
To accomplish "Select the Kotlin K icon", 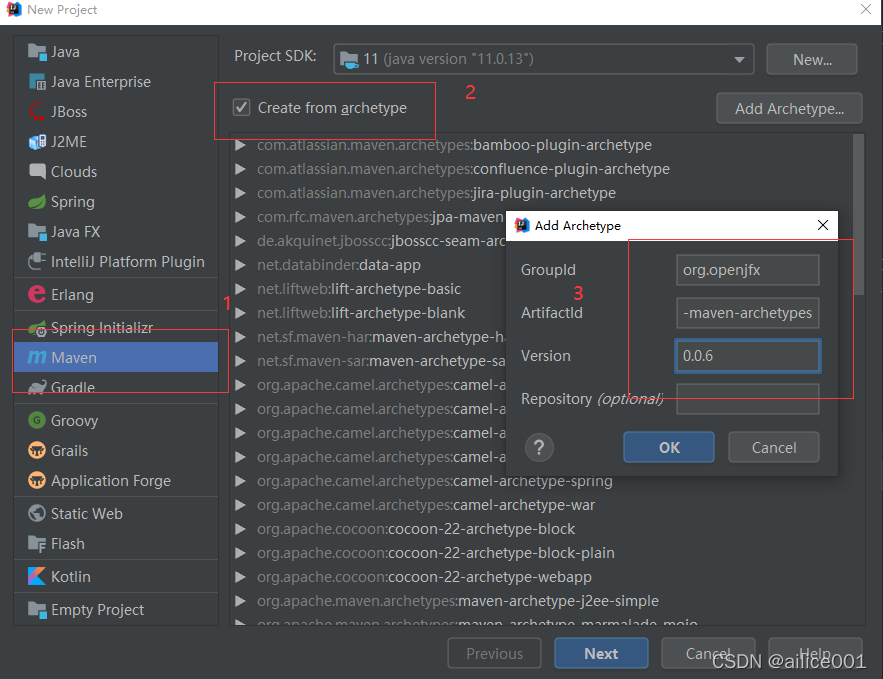I will pos(37,576).
